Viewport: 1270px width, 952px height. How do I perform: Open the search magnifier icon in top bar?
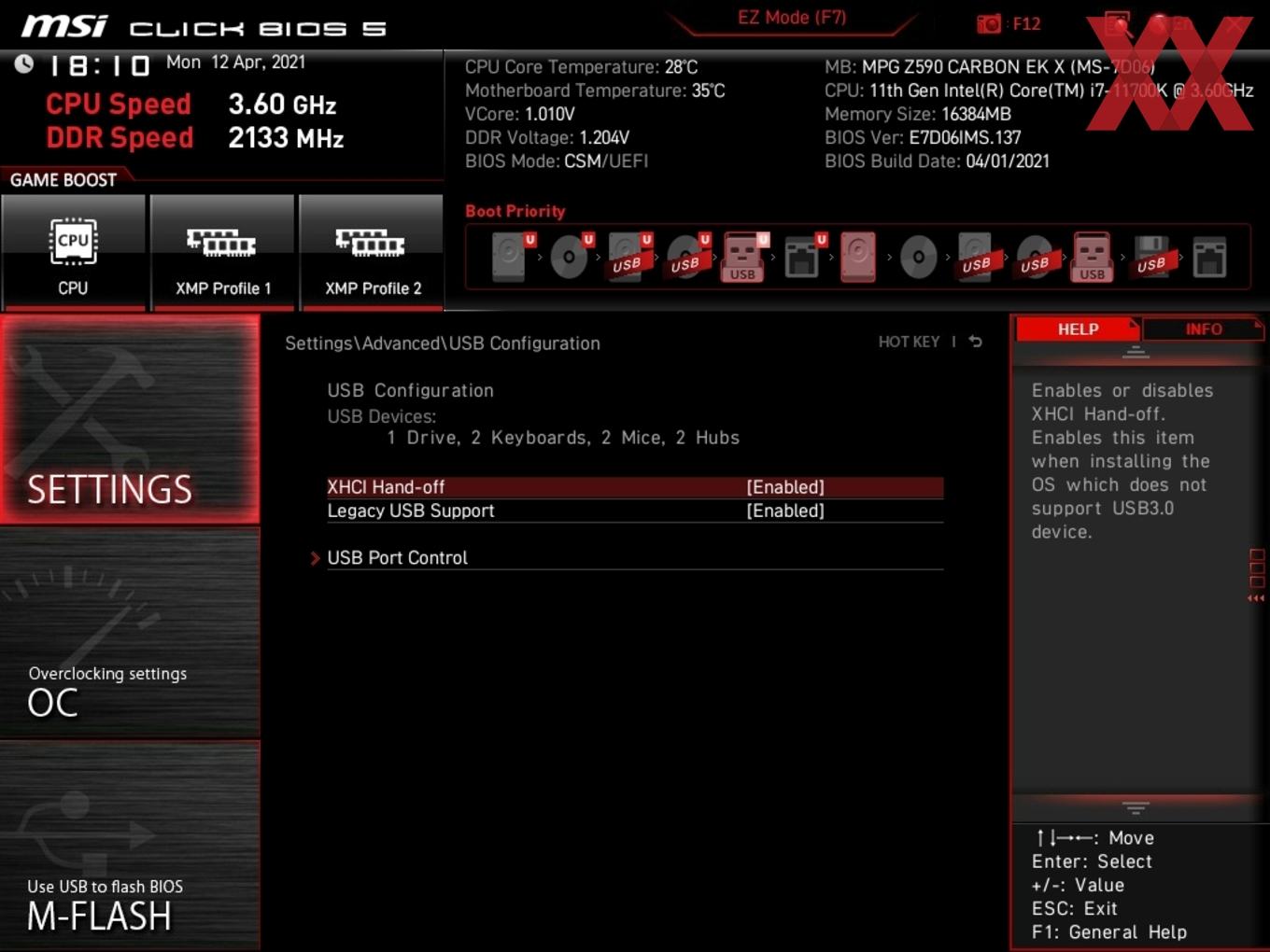(1117, 24)
